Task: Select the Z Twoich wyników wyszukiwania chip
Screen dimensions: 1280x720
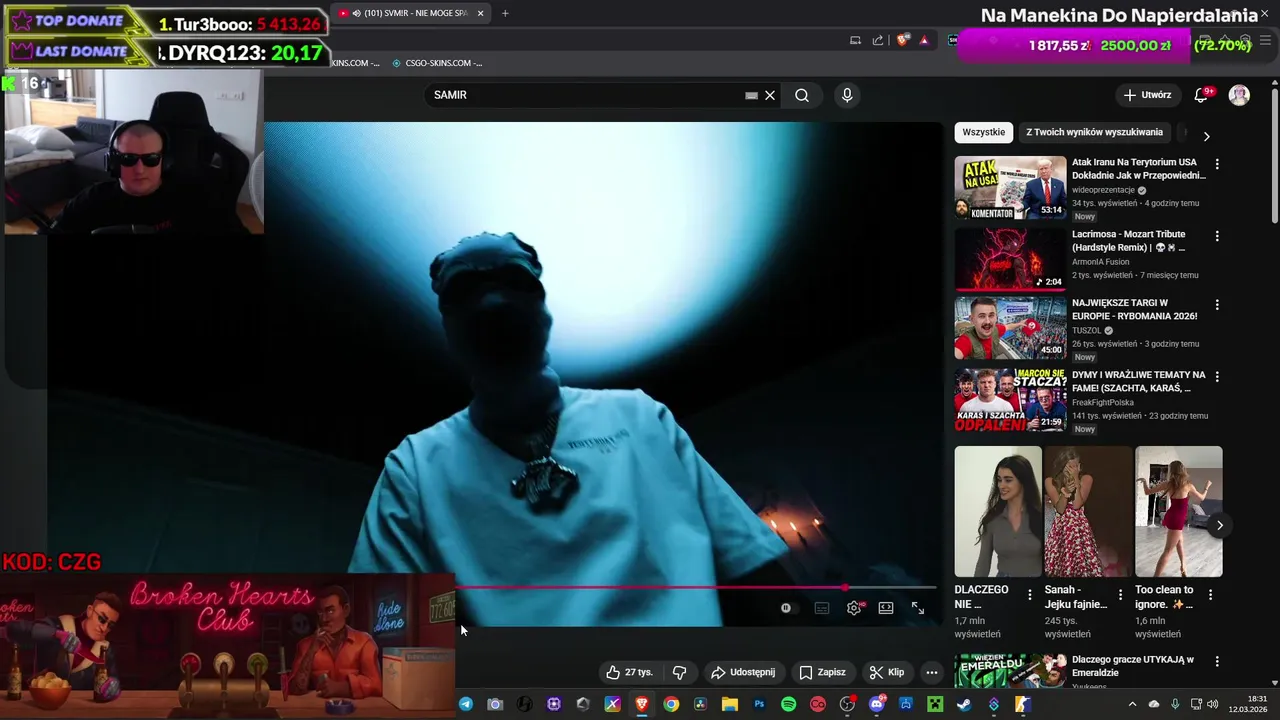Action: pos(1094,132)
